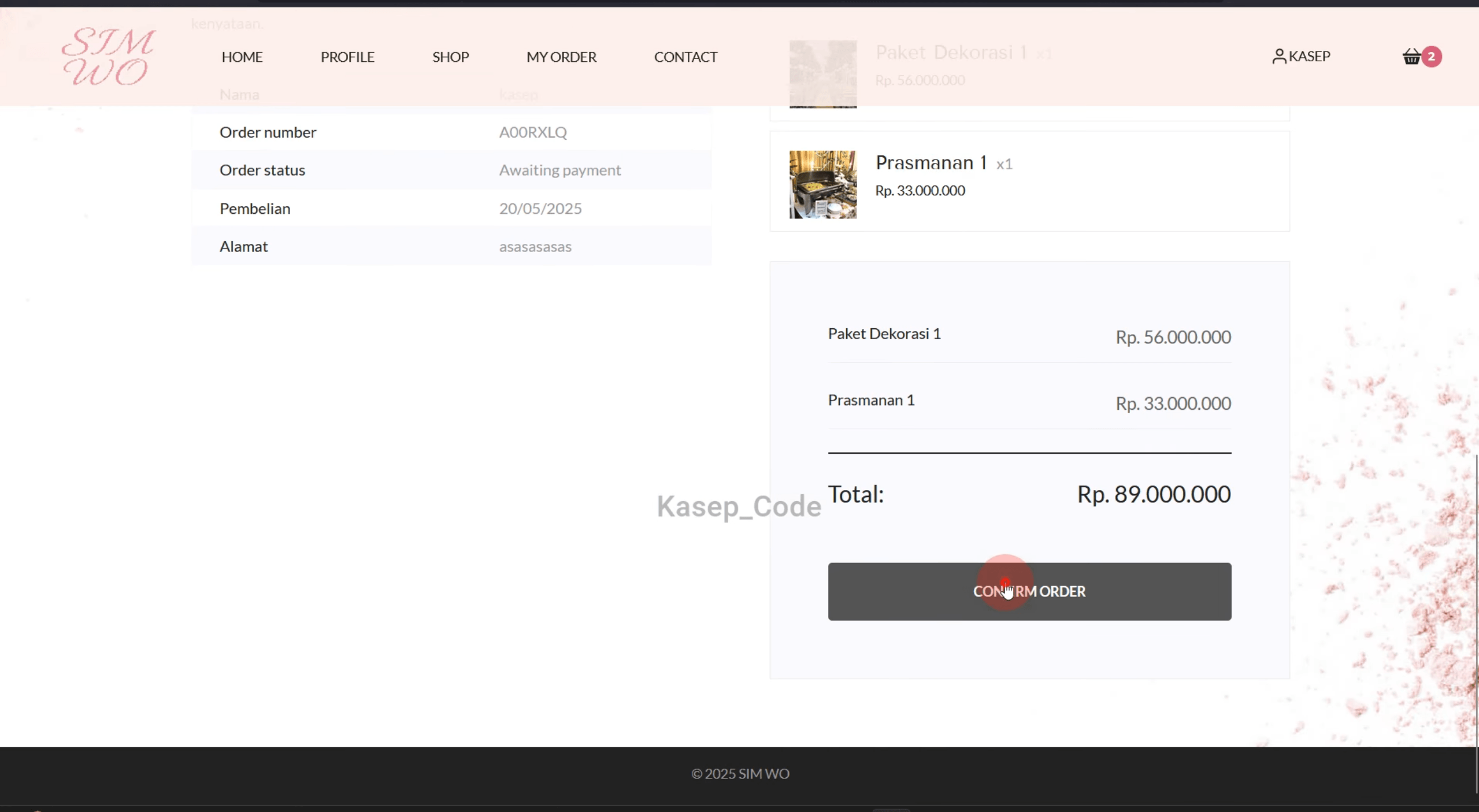Click the page vertical scrollbar
The height and width of the screenshot is (812, 1479).
pos(1476,624)
